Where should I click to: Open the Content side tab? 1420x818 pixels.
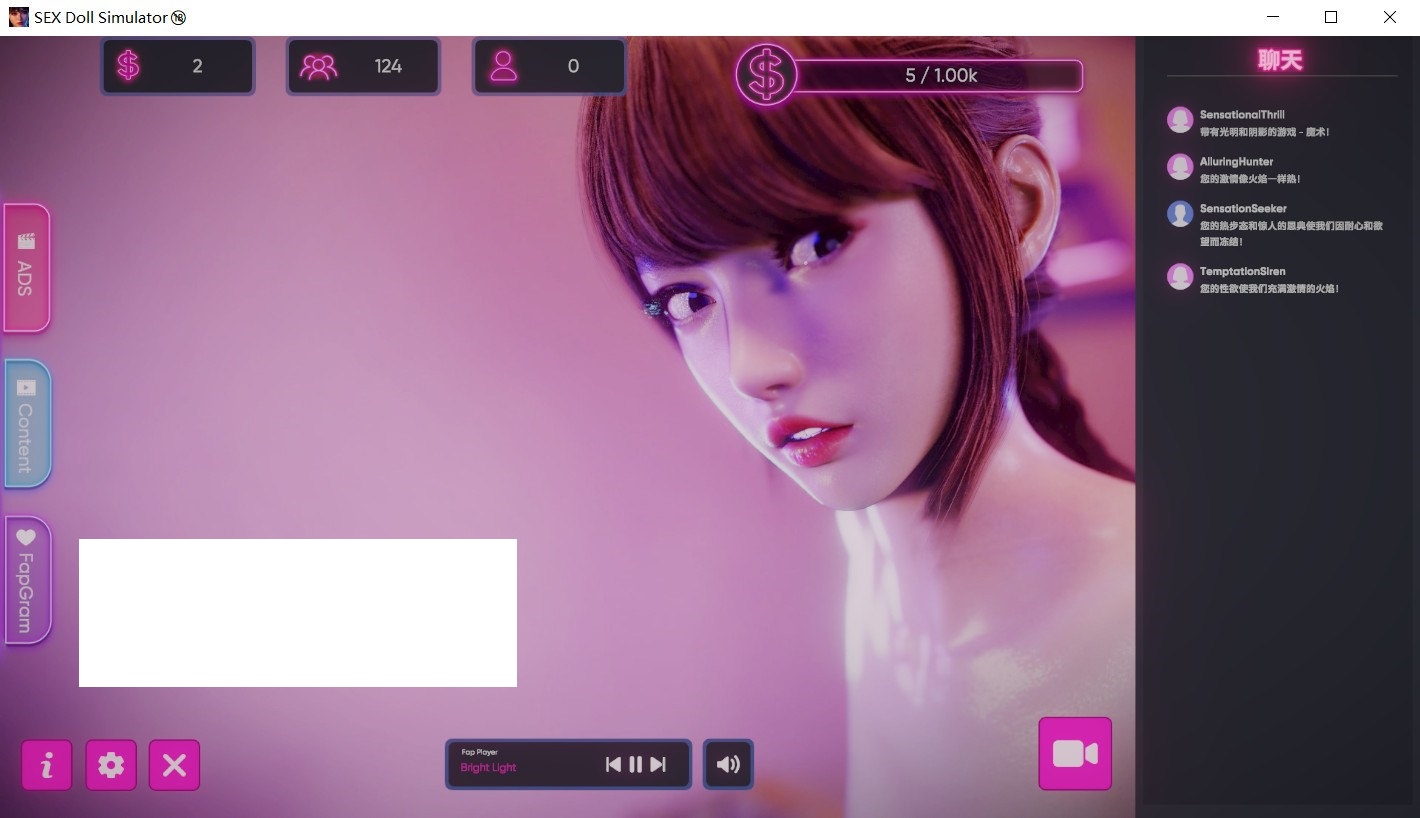pyautogui.click(x=27, y=423)
